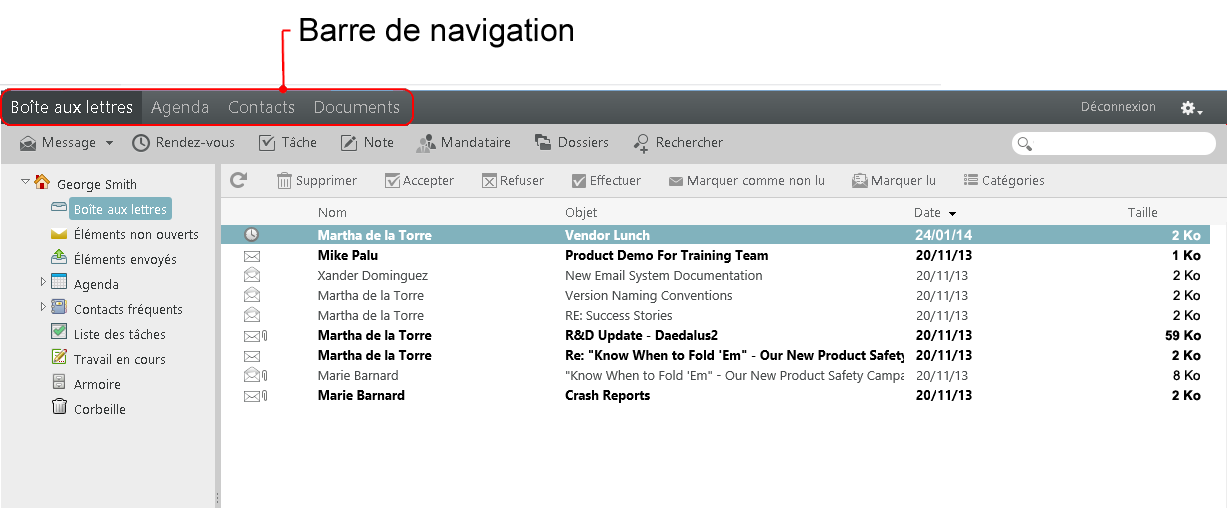Image resolution: width=1227 pixels, height=508 pixels.
Task: Click the Déconnexion link
Action: point(1118,107)
